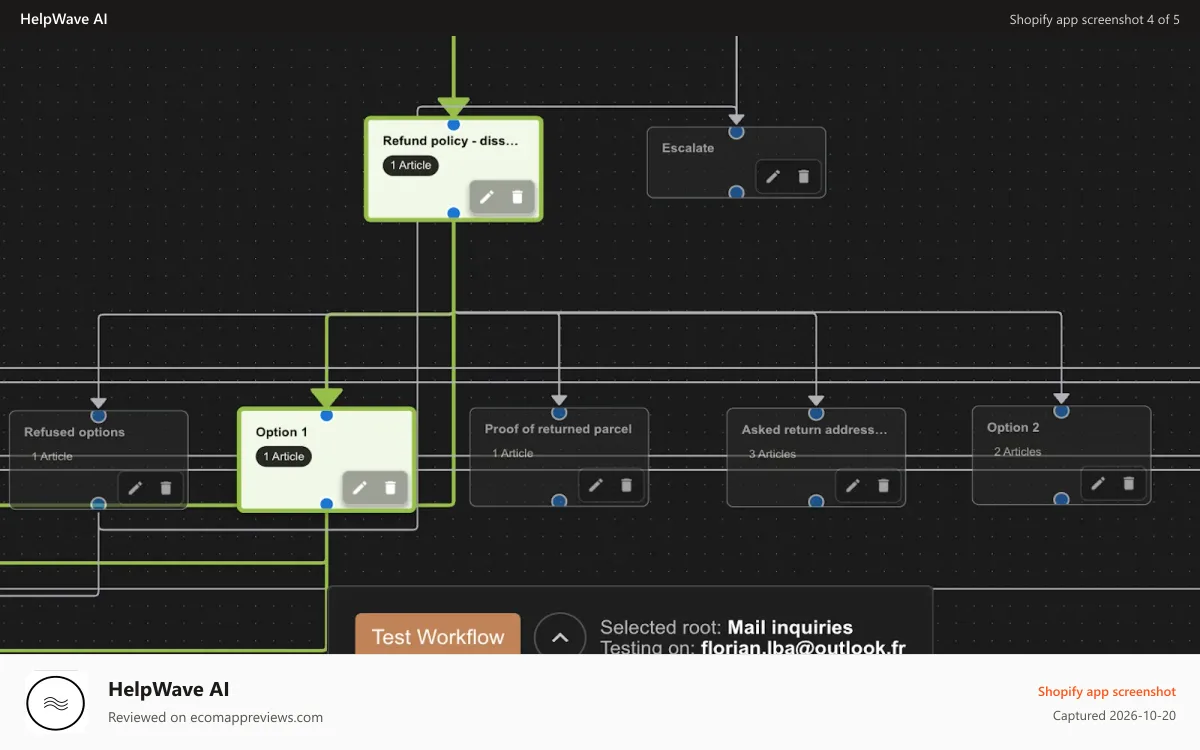Click the bottom connector dot on Option 1
The width and height of the screenshot is (1200, 750).
tap(327, 504)
